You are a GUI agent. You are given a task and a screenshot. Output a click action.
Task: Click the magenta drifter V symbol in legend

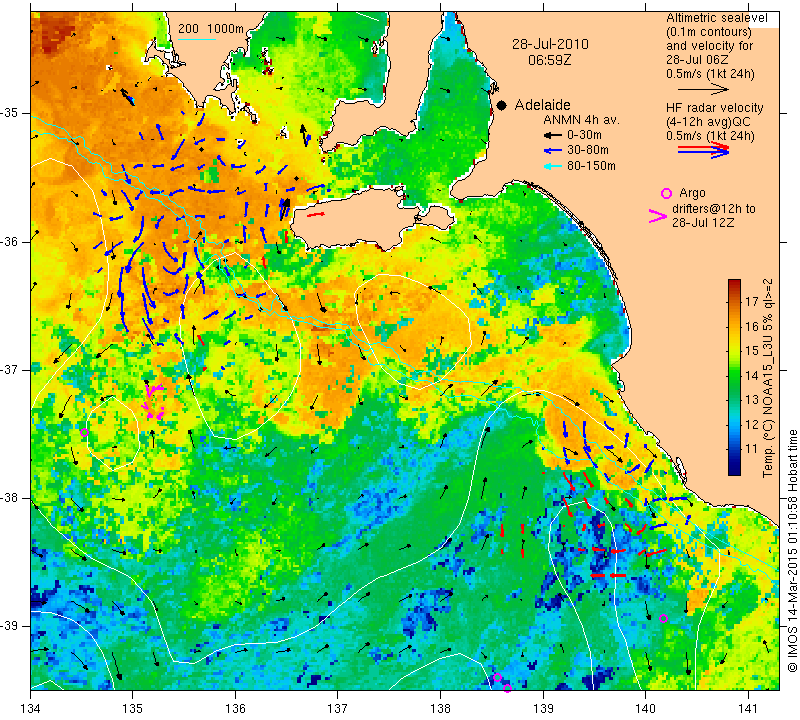[x=658, y=216]
